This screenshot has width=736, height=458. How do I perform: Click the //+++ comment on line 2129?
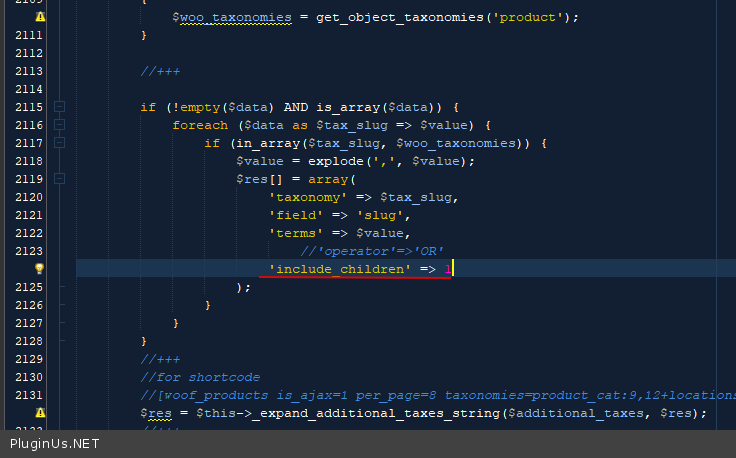coord(160,359)
